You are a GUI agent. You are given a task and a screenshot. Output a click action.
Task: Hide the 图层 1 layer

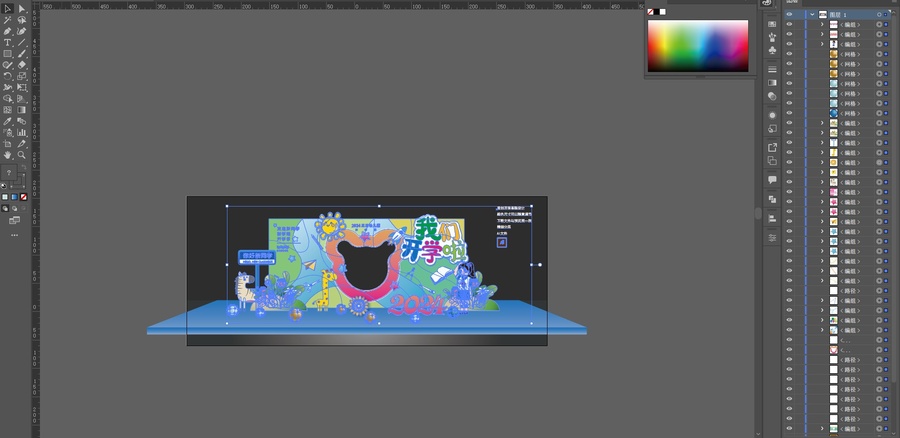[789, 14]
